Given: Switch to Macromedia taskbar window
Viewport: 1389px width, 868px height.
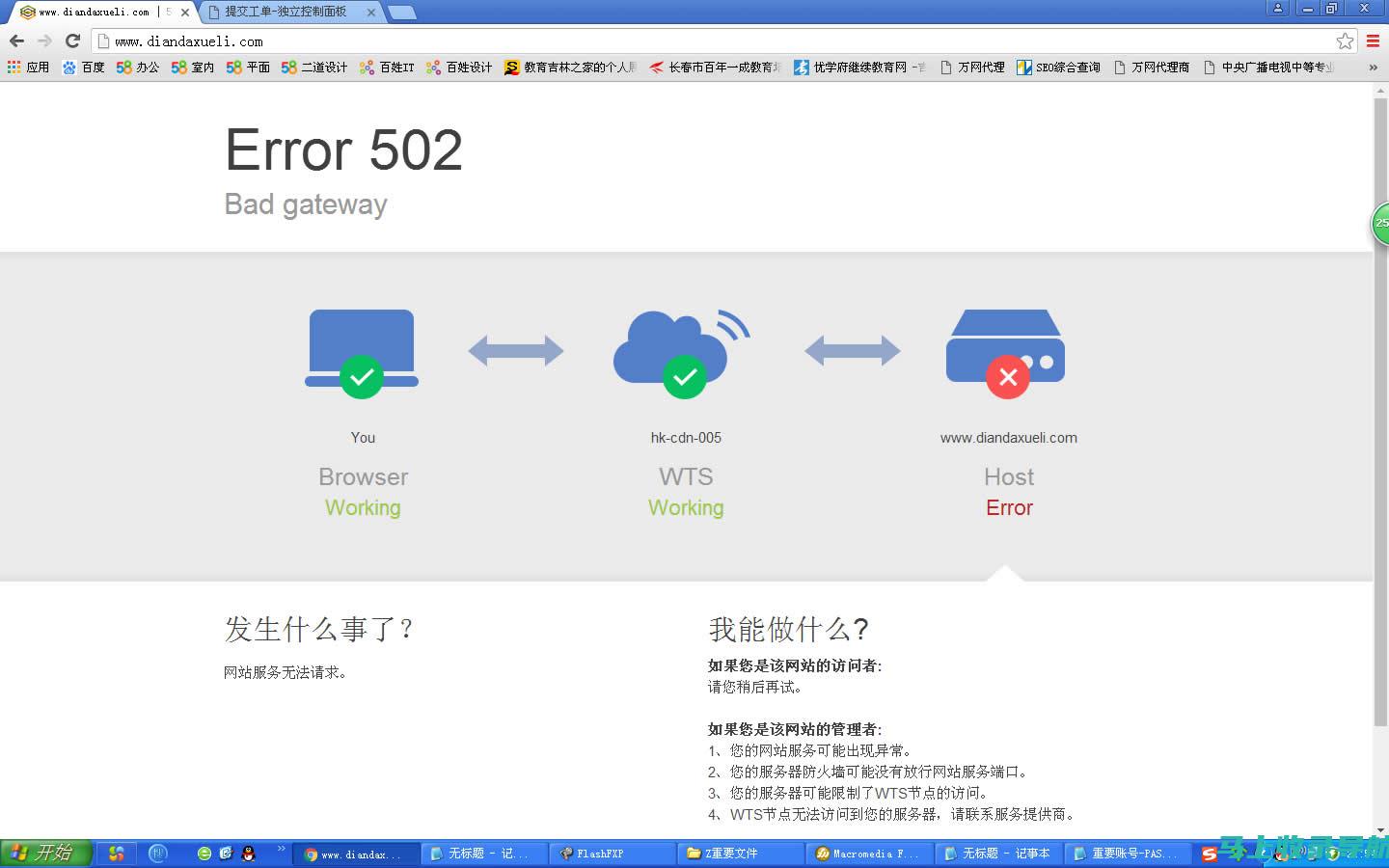Looking at the screenshot, I should [x=870, y=854].
